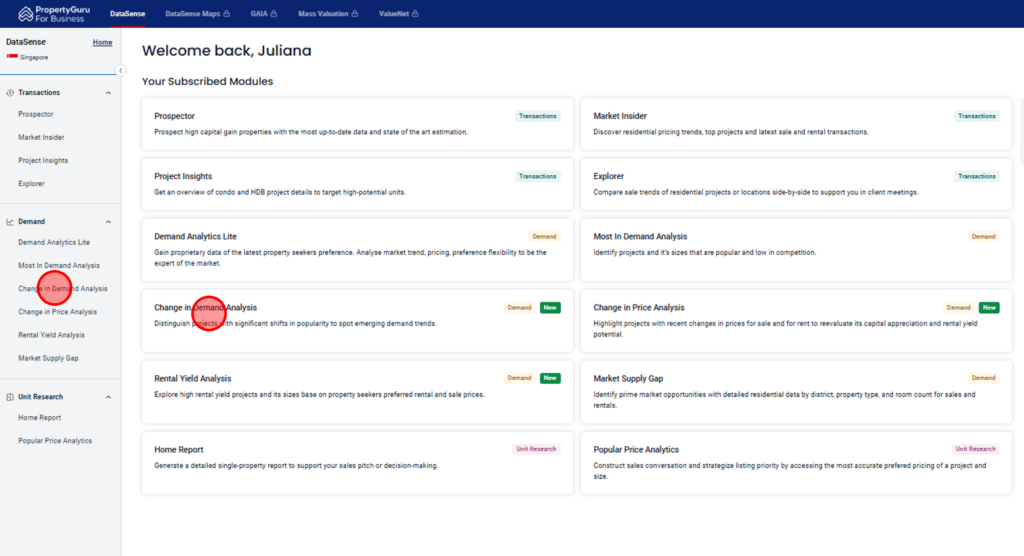The height and width of the screenshot is (556, 1024).
Task: Open Most In Demand Analysis in sidebar
Action: [x=59, y=265]
